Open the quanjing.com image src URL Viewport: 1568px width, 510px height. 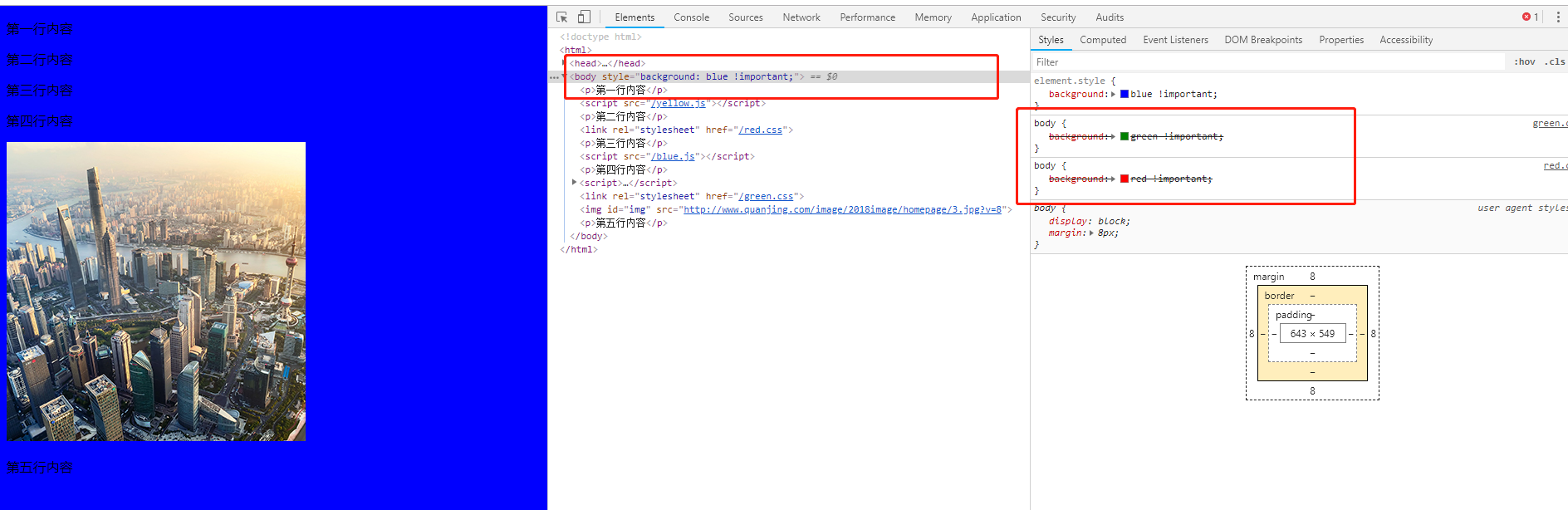click(x=842, y=210)
